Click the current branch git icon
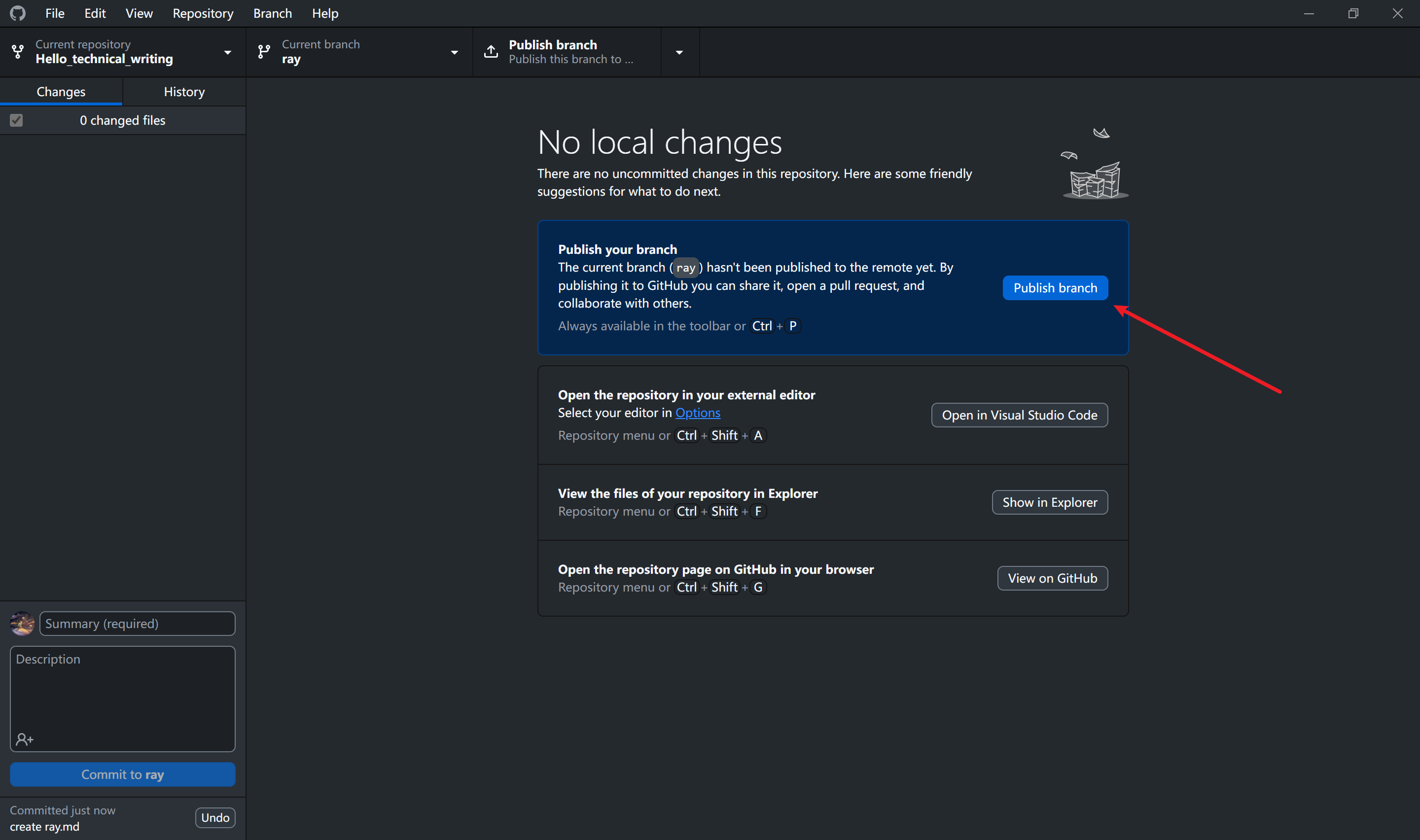Viewport: 1420px width, 840px height. point(264,52)
